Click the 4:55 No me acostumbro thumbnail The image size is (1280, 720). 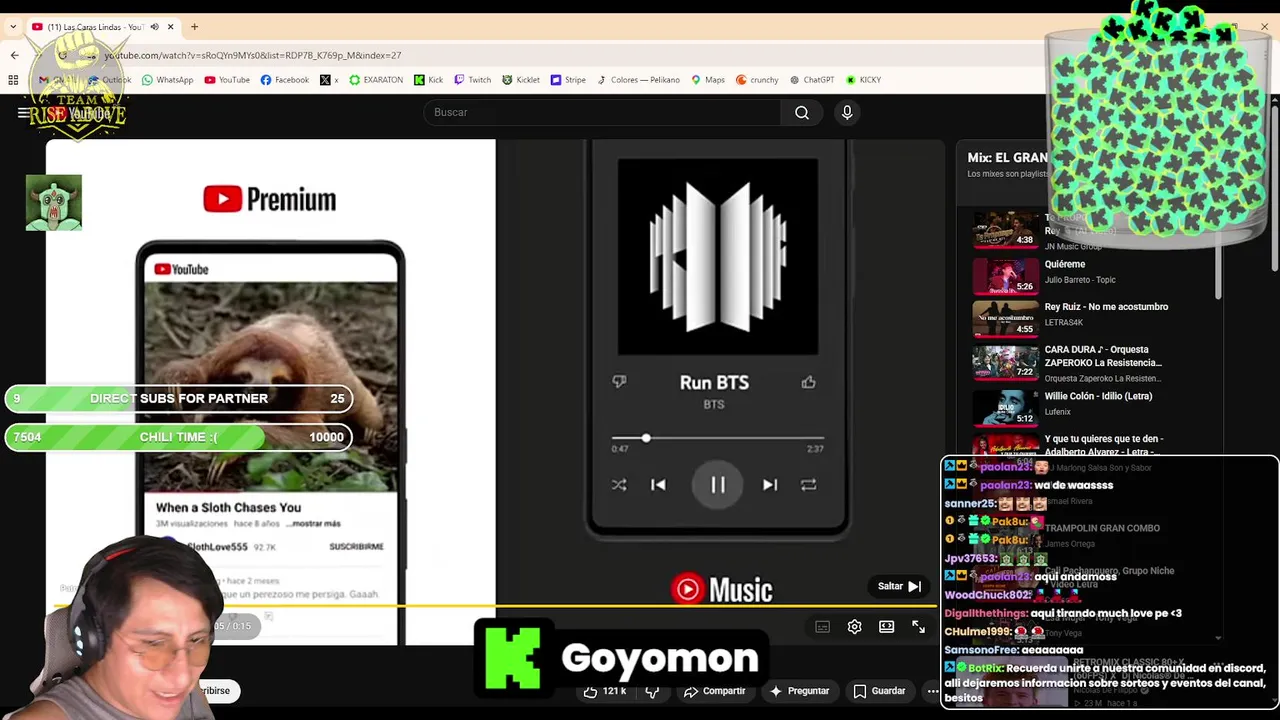click(x=1006, y=318)
